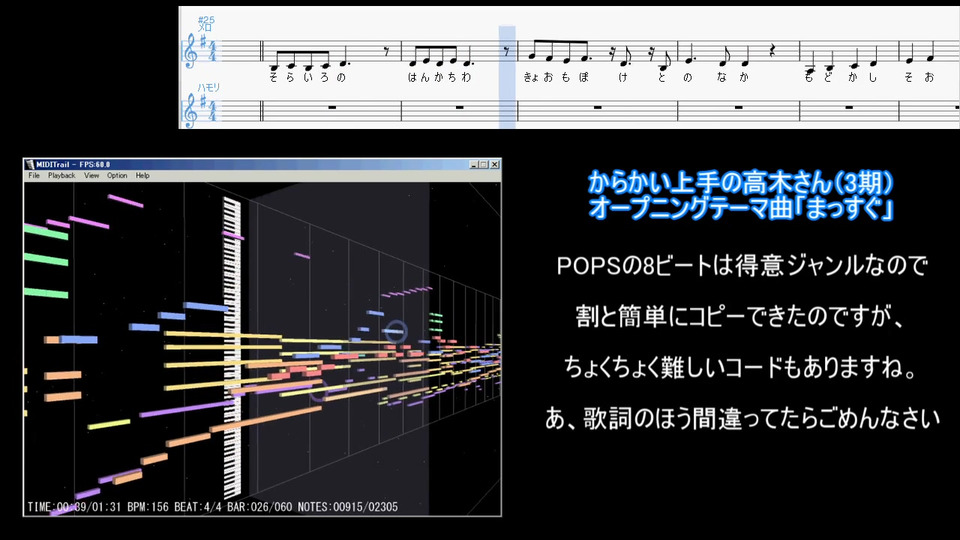Open the View menu

[91, 176]
